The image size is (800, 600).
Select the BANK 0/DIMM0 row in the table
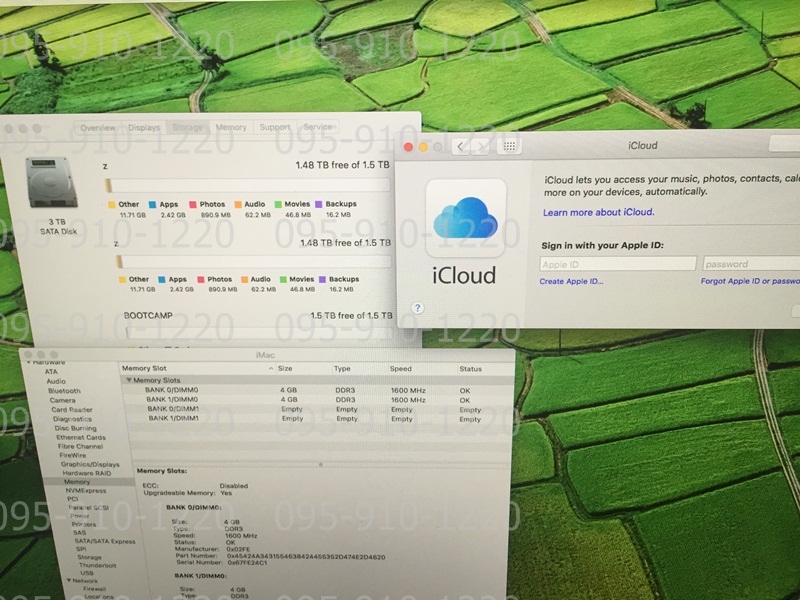318,390
